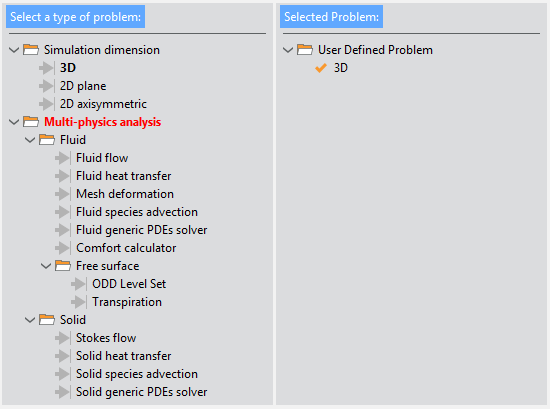
Task: Click the folder icon of User Defined Problem
Action: 305,50
